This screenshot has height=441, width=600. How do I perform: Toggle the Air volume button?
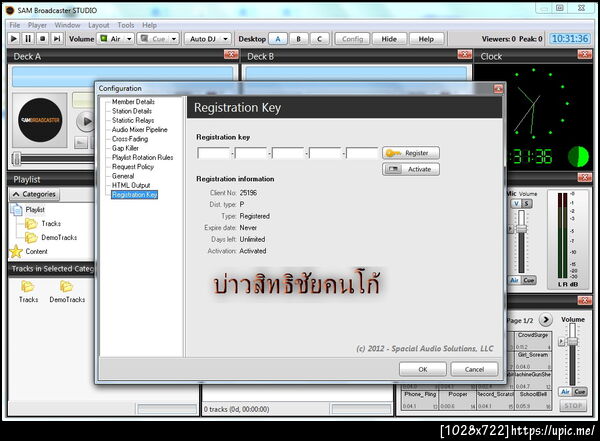(x=110, y=39)
